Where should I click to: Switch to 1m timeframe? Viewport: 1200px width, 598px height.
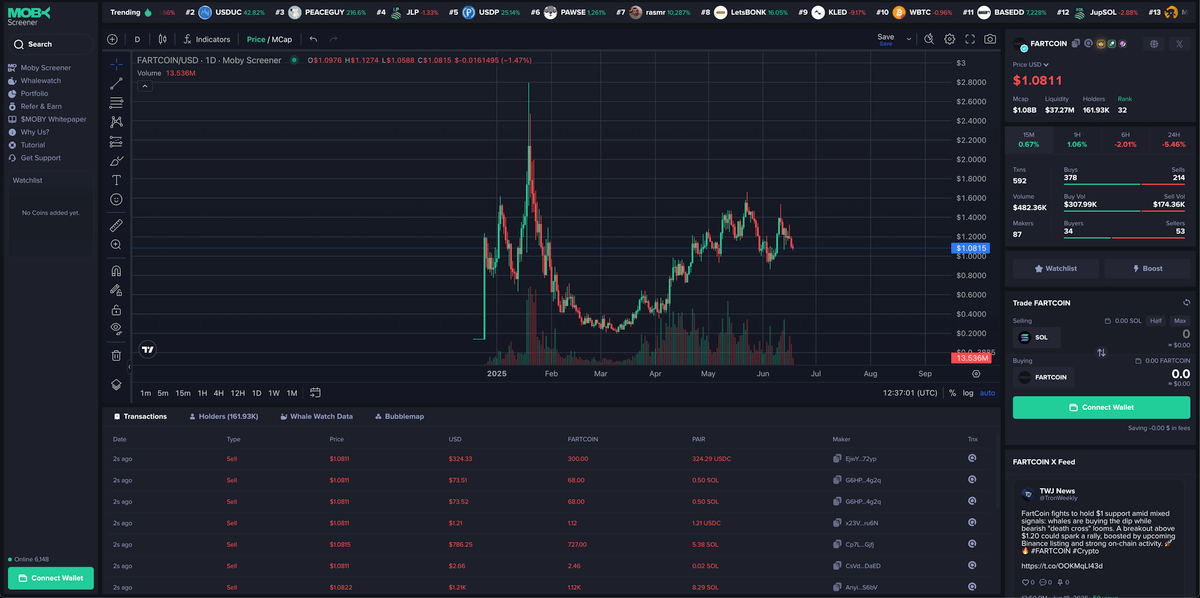(145, 393)
